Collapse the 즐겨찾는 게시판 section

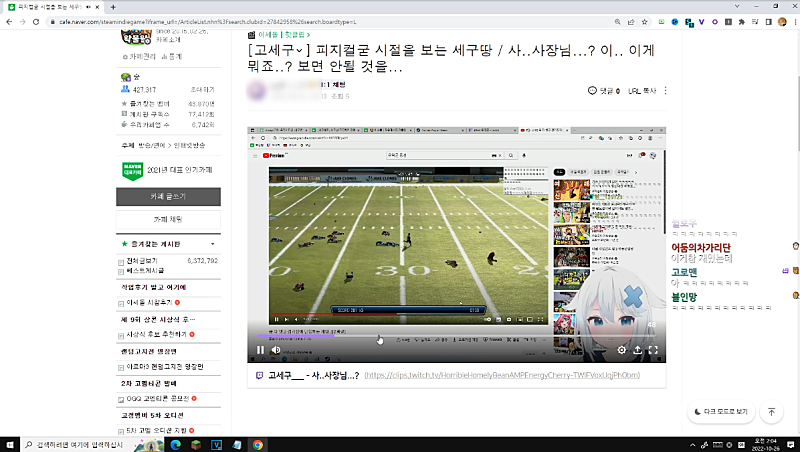[x=212, y=243]
